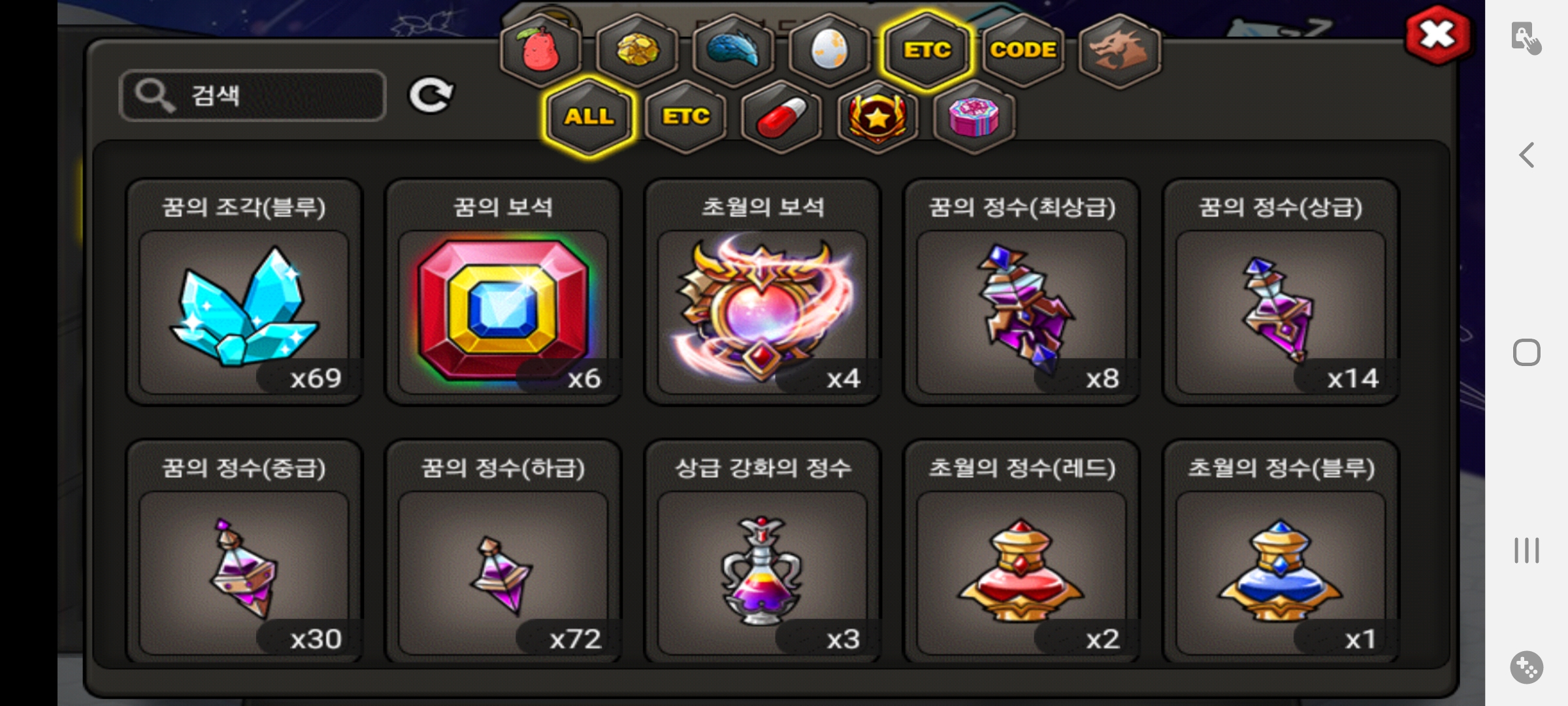Select the ETC sub-filter hexagon
The image size is (1568, 706).
pos(685,118)
